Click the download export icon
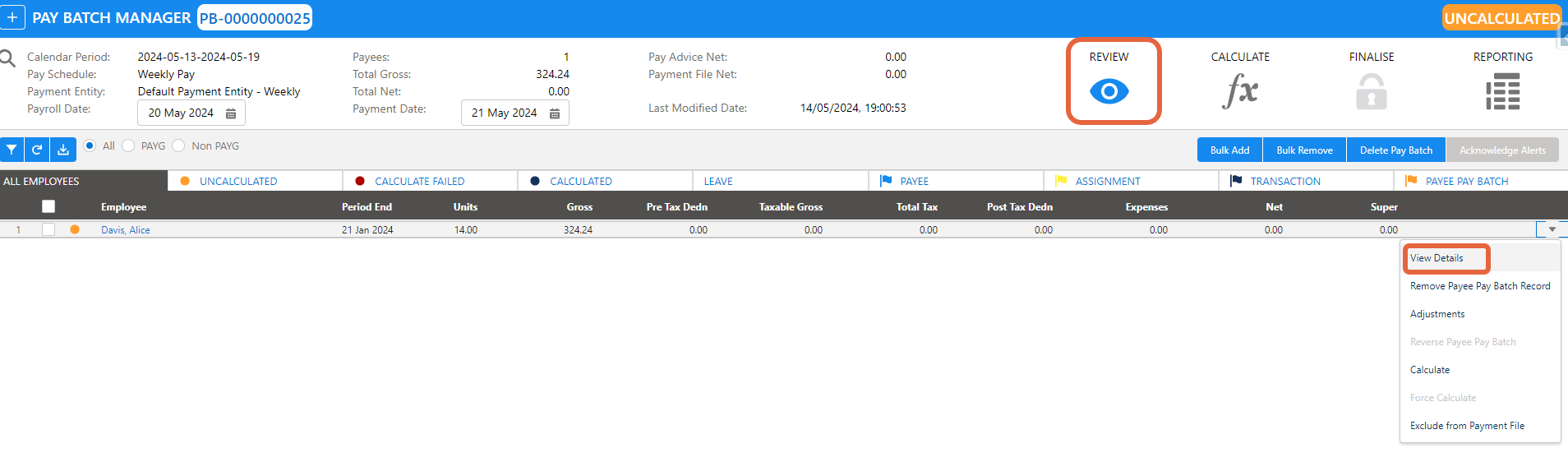This screenshot has height=462, width=1568. 63,150
